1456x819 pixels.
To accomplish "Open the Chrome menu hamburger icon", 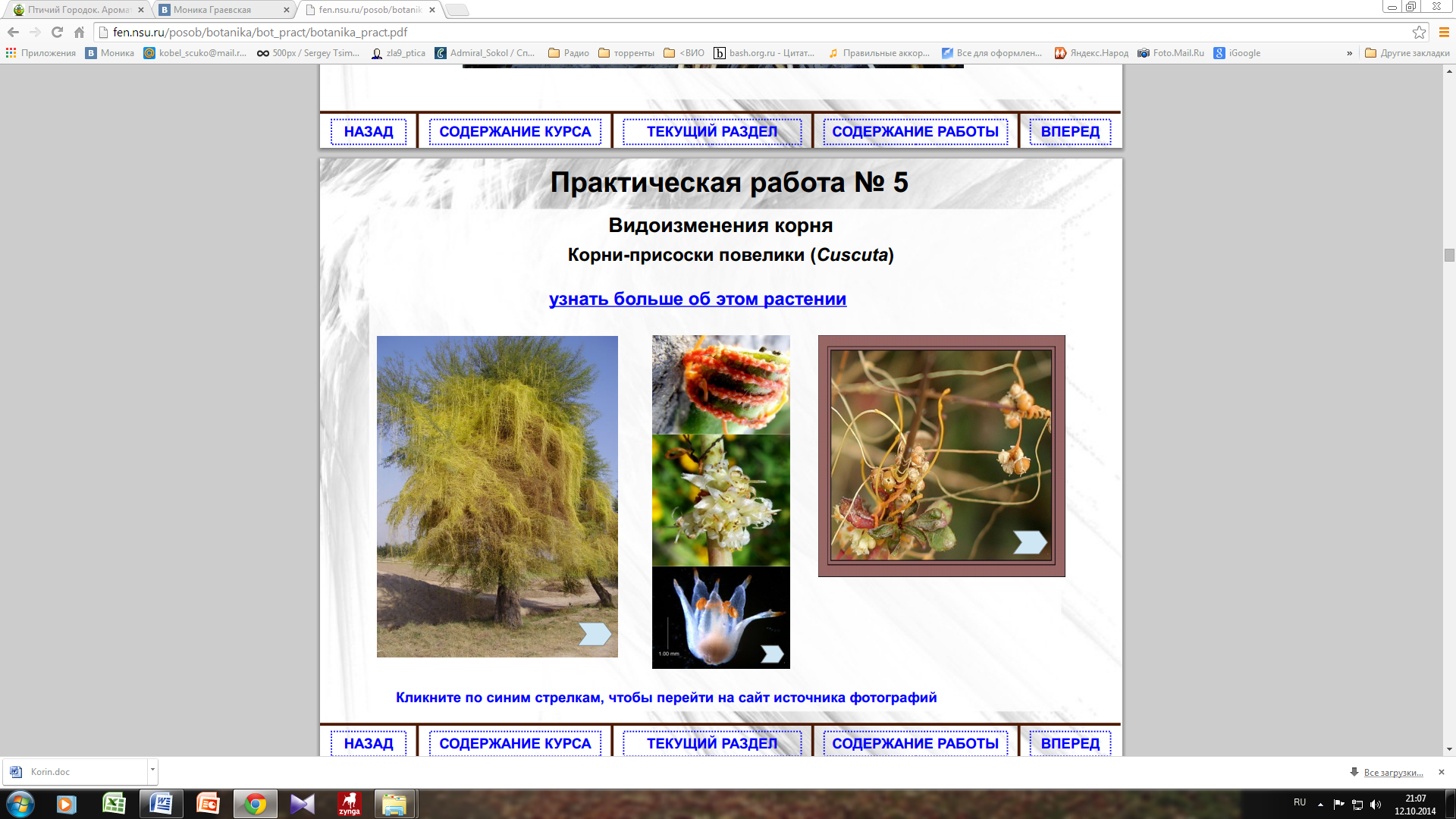I will coord(1444,32).
